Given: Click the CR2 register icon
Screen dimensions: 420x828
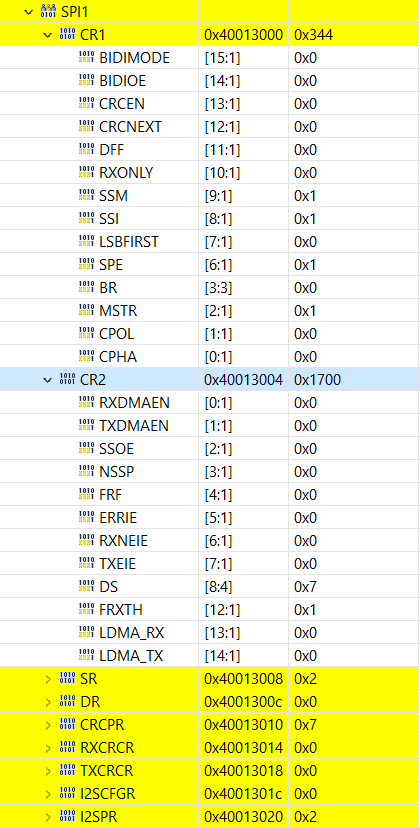Looking at the screenshot, I should [x=67, y=380].
